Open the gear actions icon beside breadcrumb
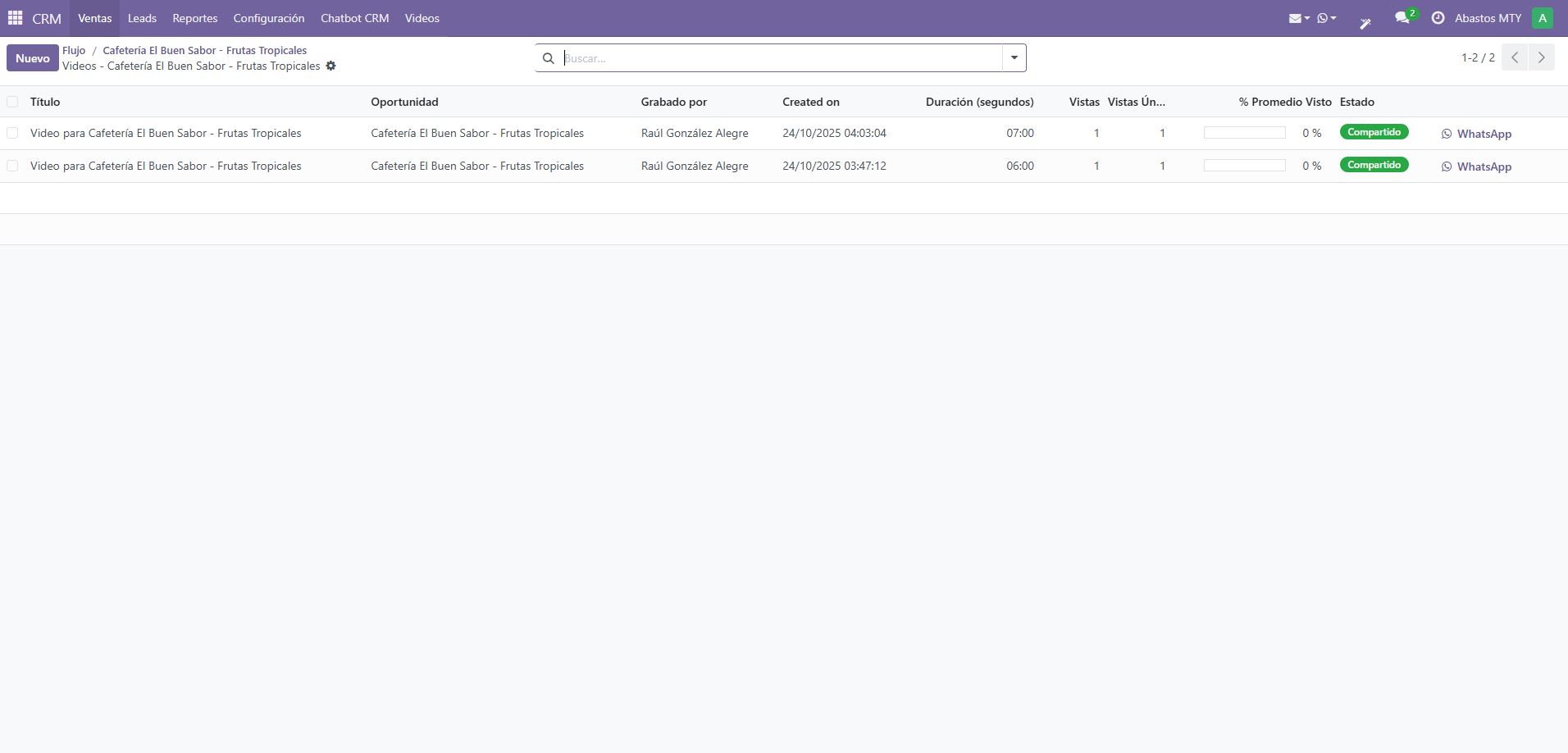The width and height of the screenshot is (1568, 753). click(330, 66)
